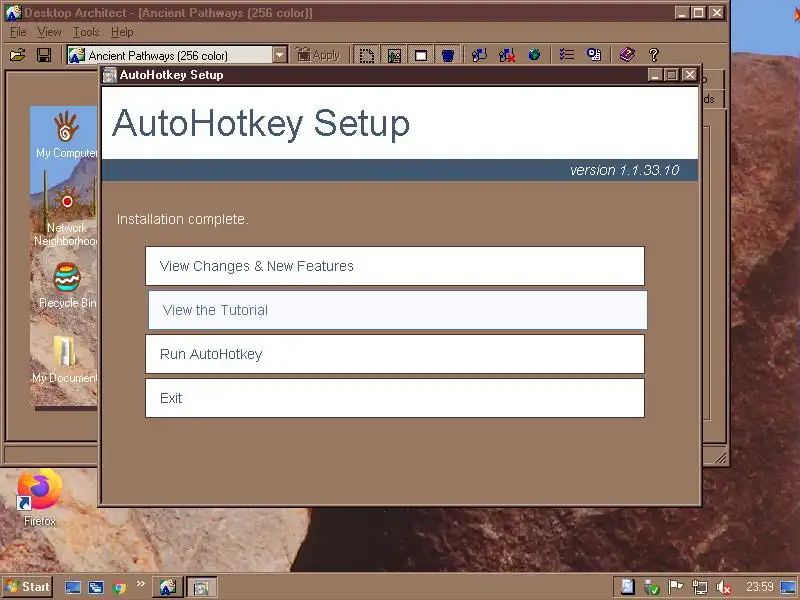This screenshot has width=800, height=600.
Task: Click Show Desktop quick launch icon
Action: pyautogui.click(x=72, y=587)
